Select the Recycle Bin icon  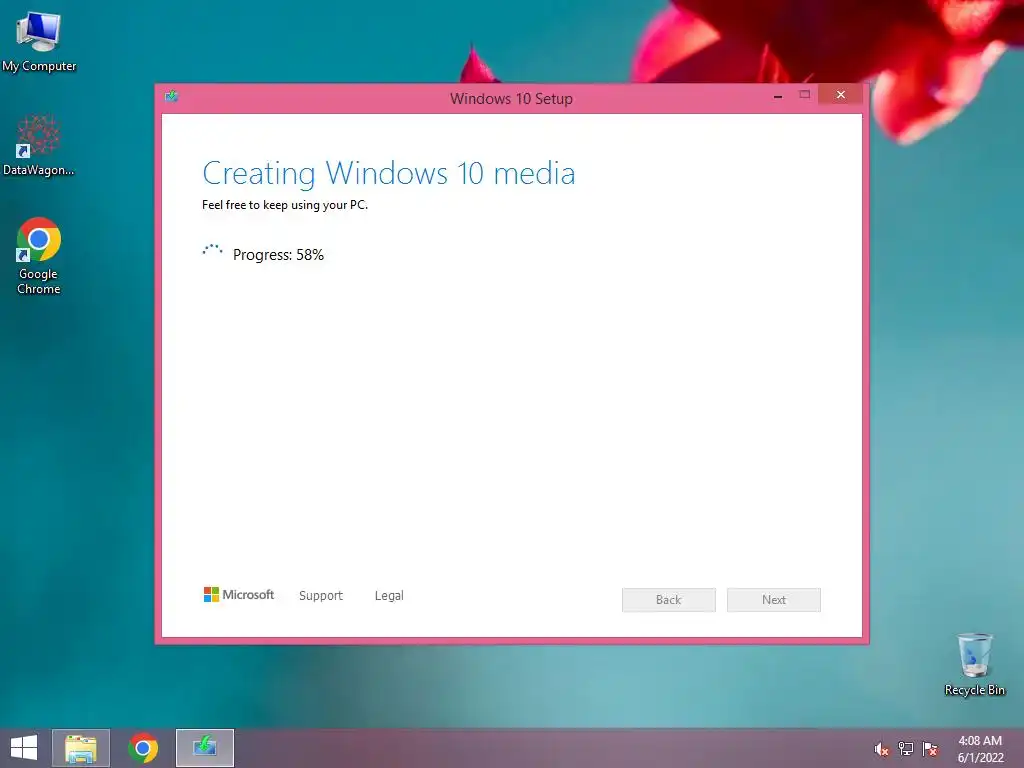click(974, 664)
